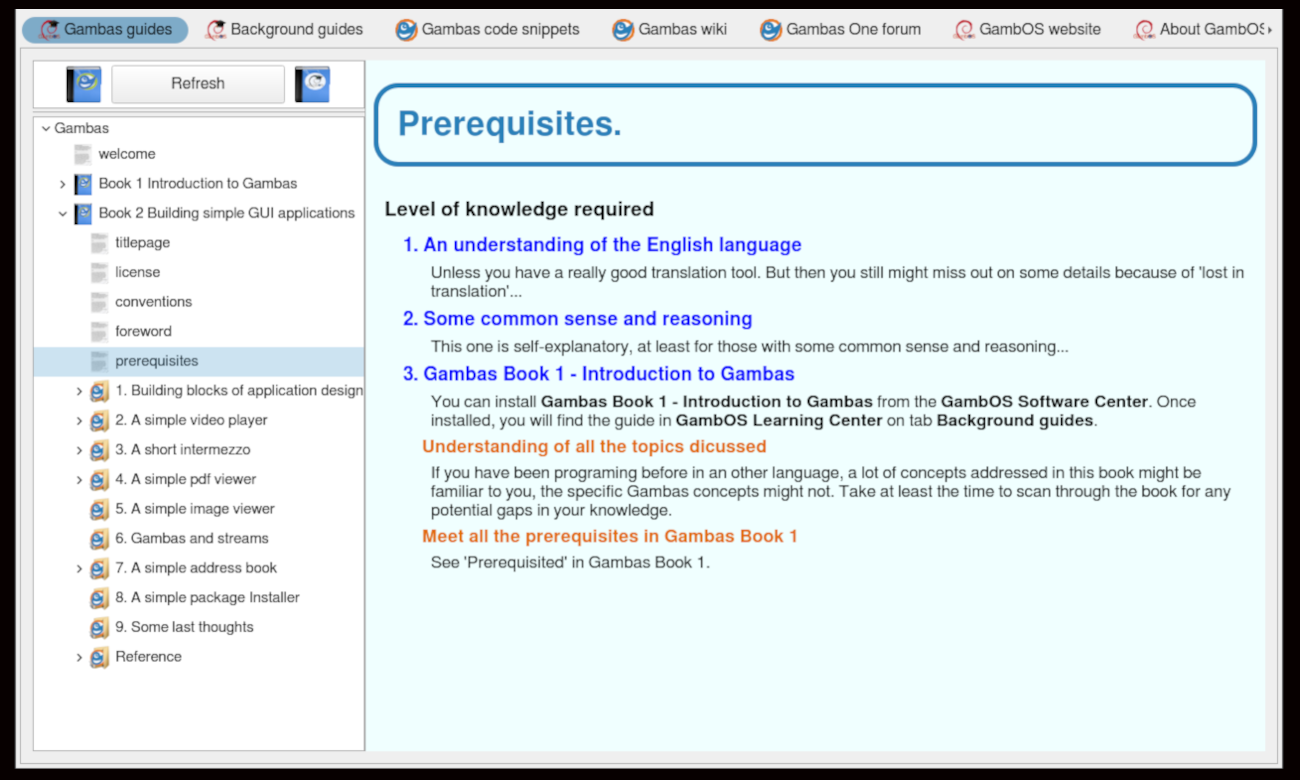The width and height of the screenshot is (1300, 780).
Task: Click the icon beside A simple video player
Action: [99, 420]
